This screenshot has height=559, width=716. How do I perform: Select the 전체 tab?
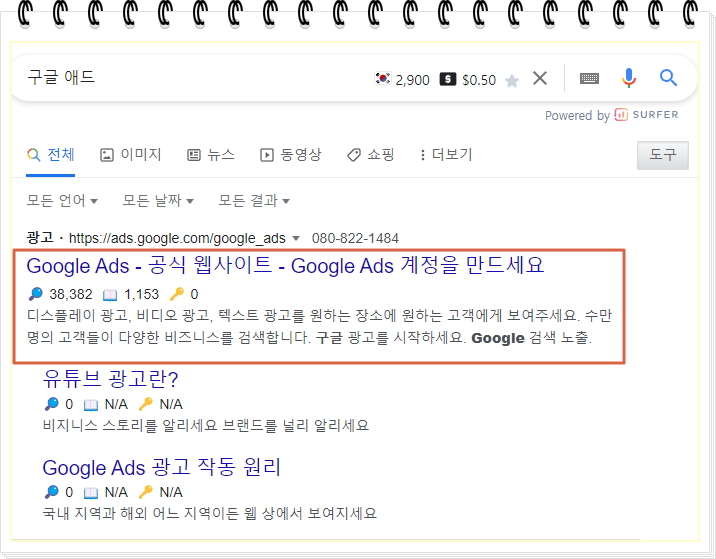(x=51, y=155)
